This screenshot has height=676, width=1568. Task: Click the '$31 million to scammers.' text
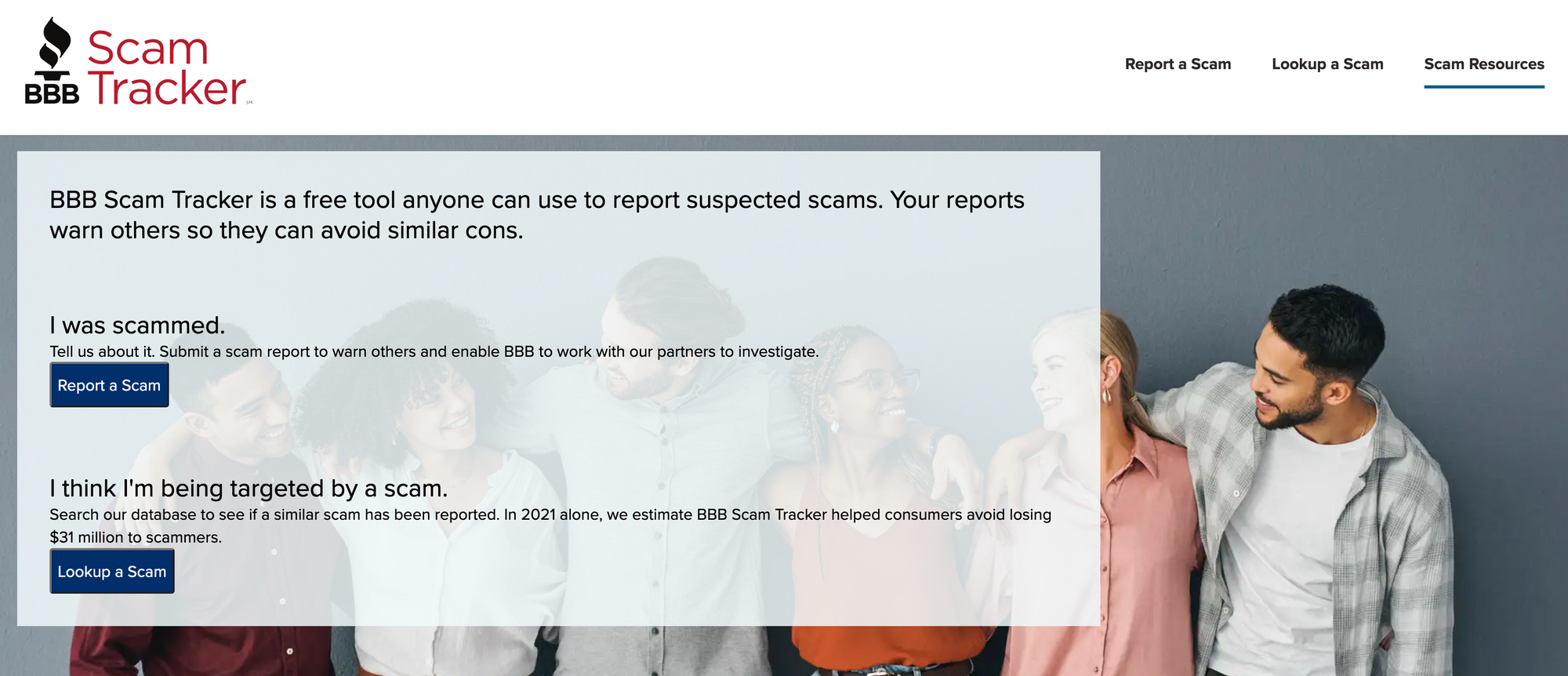click(x=136, y=537)
